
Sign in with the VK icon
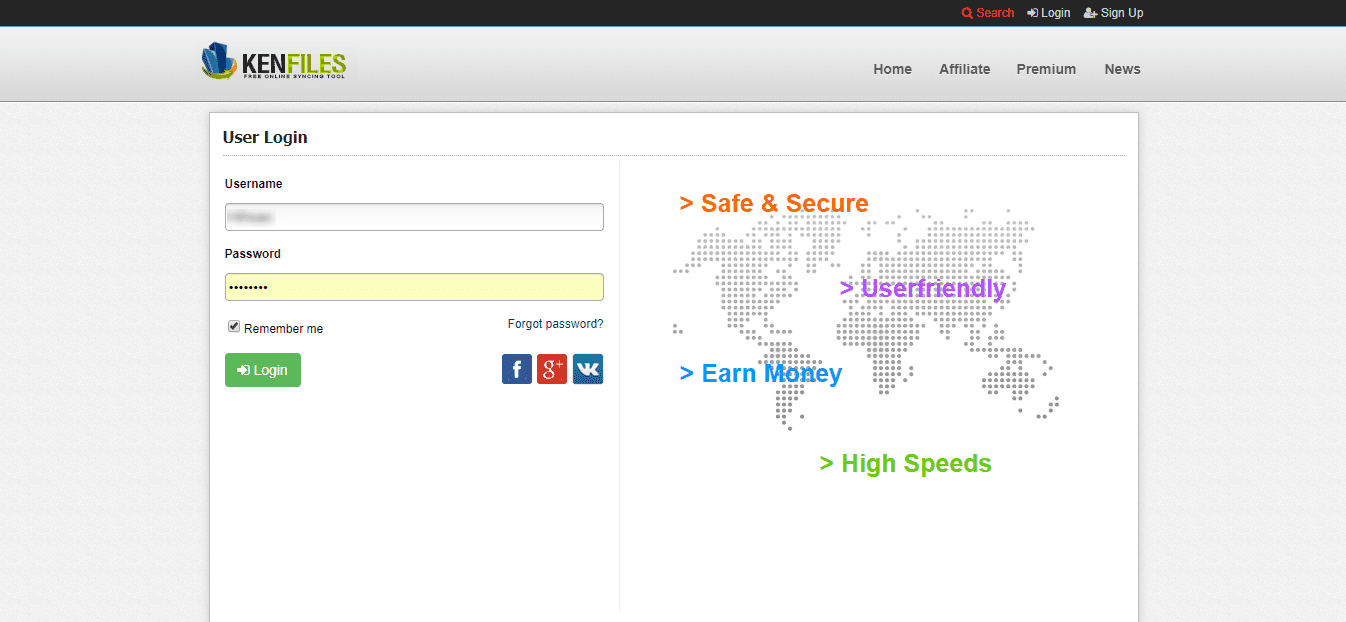click(588, 369)
